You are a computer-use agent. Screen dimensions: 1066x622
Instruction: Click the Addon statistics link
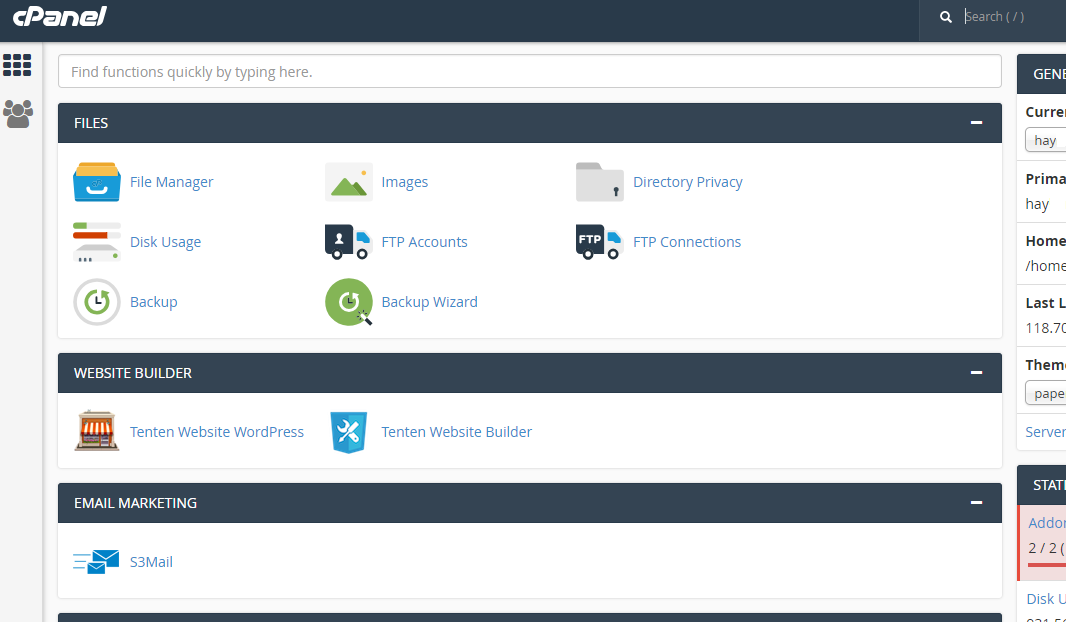point(1047,523)
